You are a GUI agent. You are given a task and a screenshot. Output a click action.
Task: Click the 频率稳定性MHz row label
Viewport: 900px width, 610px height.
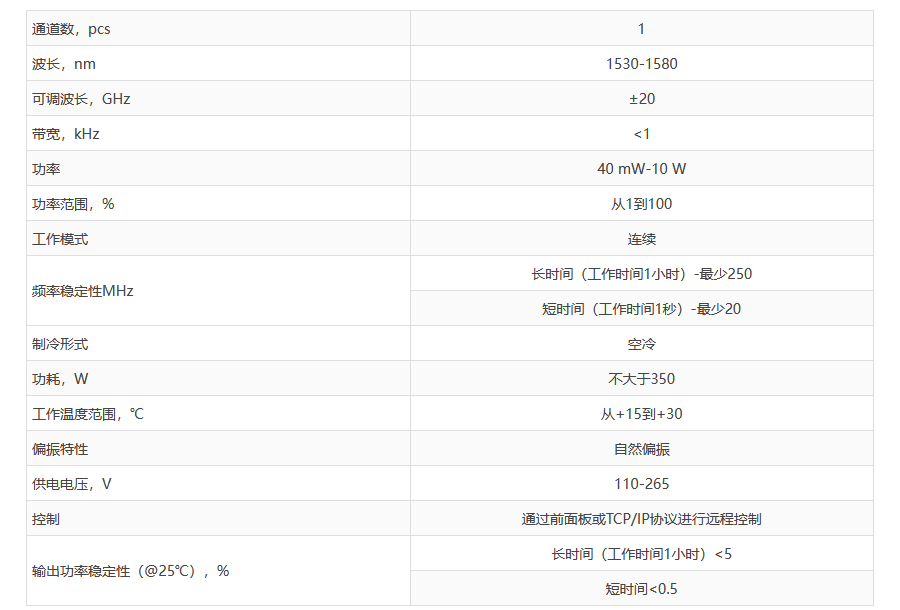coord(83,291)
